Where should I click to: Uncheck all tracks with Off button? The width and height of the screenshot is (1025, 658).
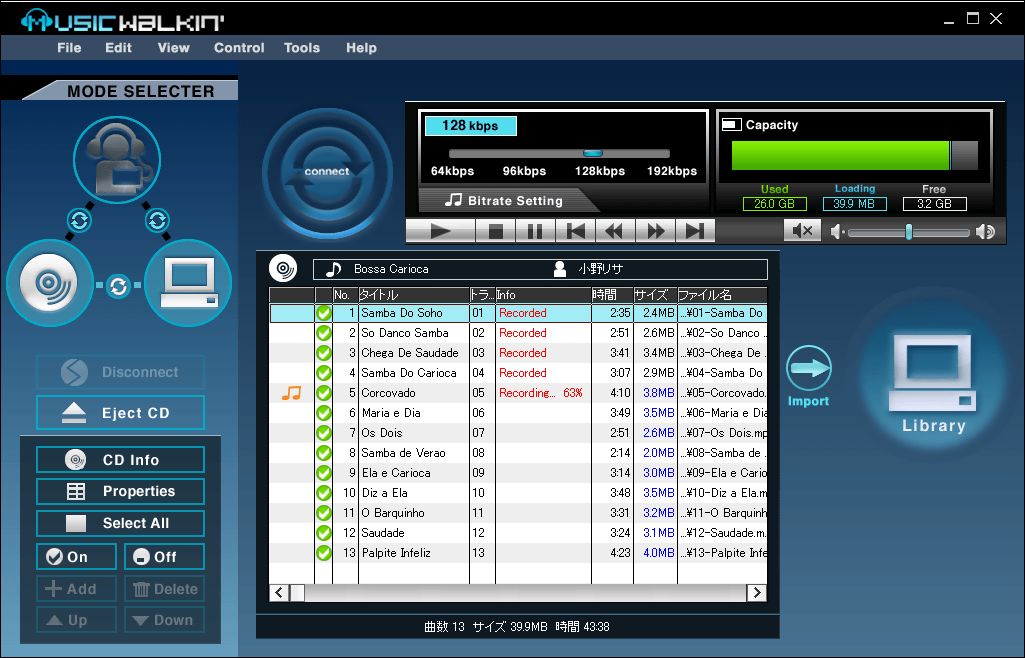click(x=164, y=557)
